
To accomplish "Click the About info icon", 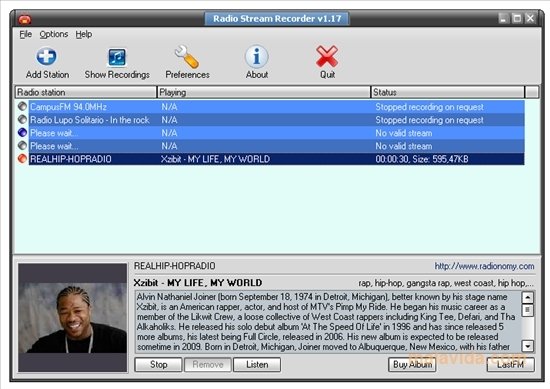I will point(257,56).
